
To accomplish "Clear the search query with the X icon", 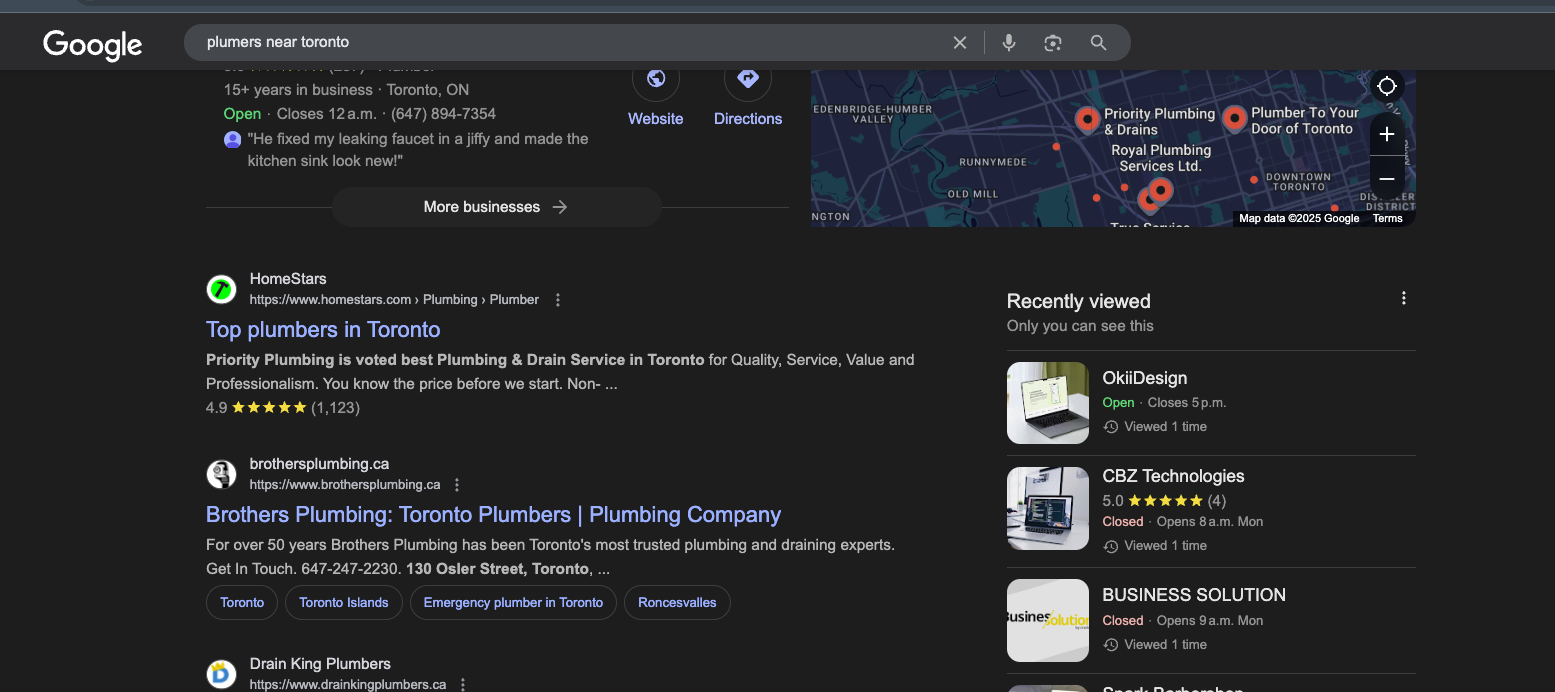I will (x=960, y=43).
